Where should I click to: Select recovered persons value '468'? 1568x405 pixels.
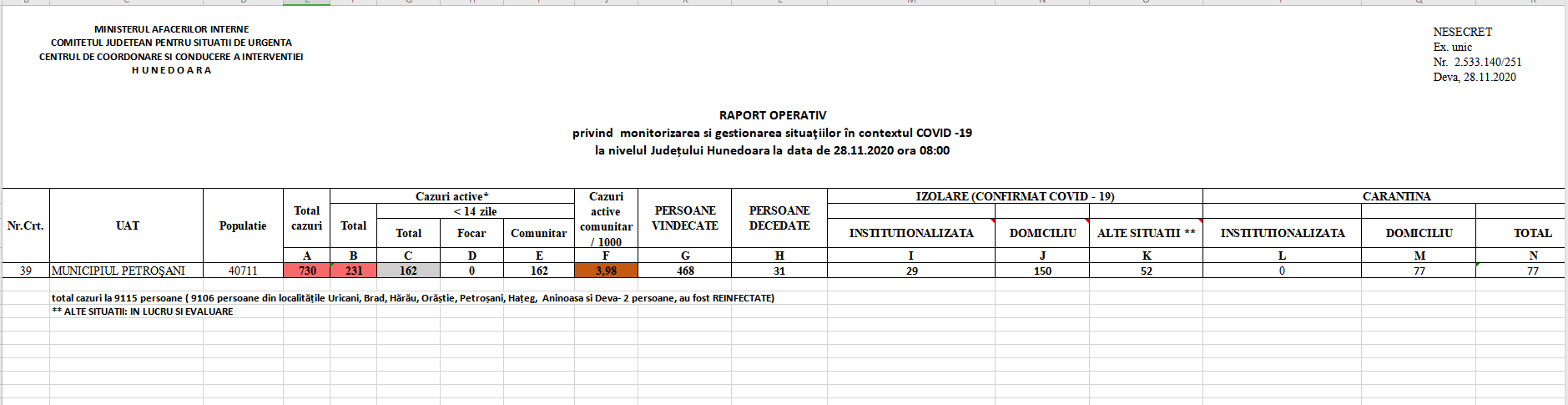click(x=685, y=271)
